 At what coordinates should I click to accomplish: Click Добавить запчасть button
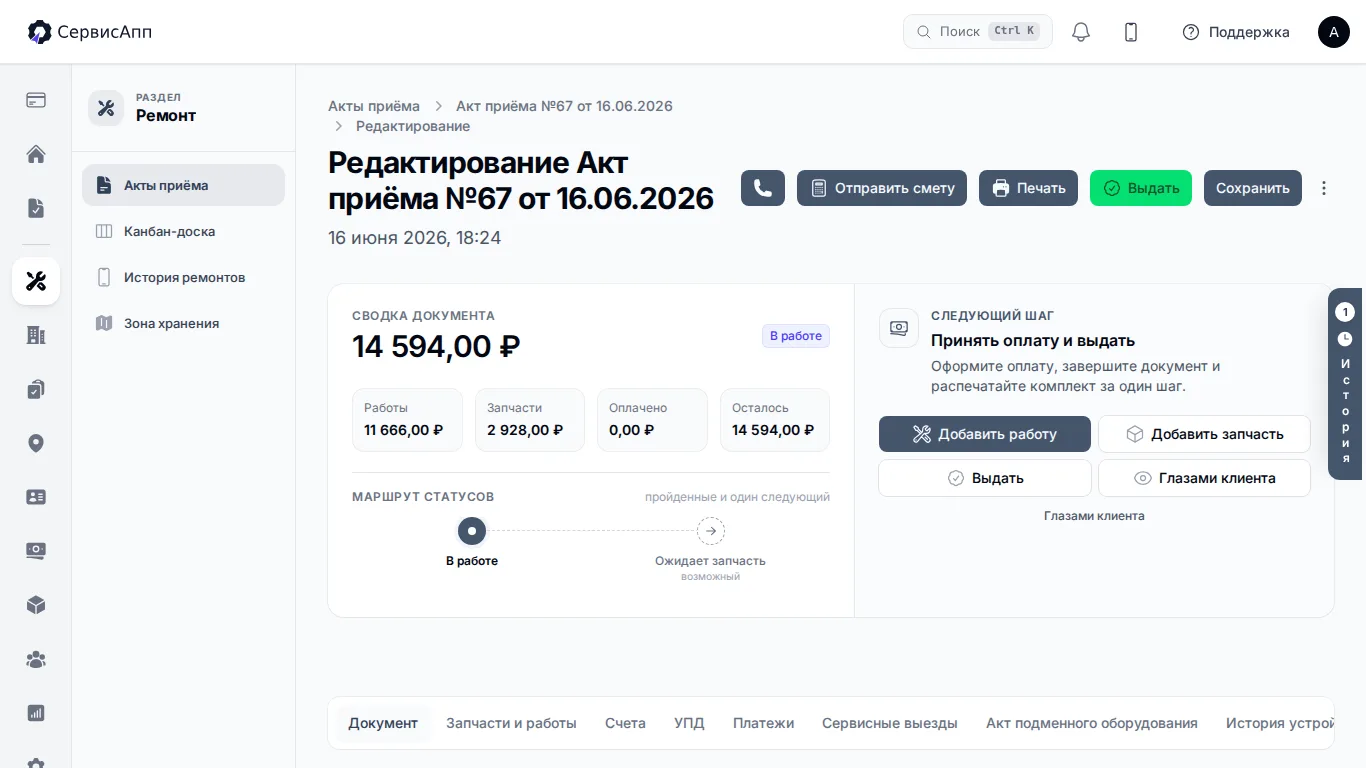(1204, 434)
